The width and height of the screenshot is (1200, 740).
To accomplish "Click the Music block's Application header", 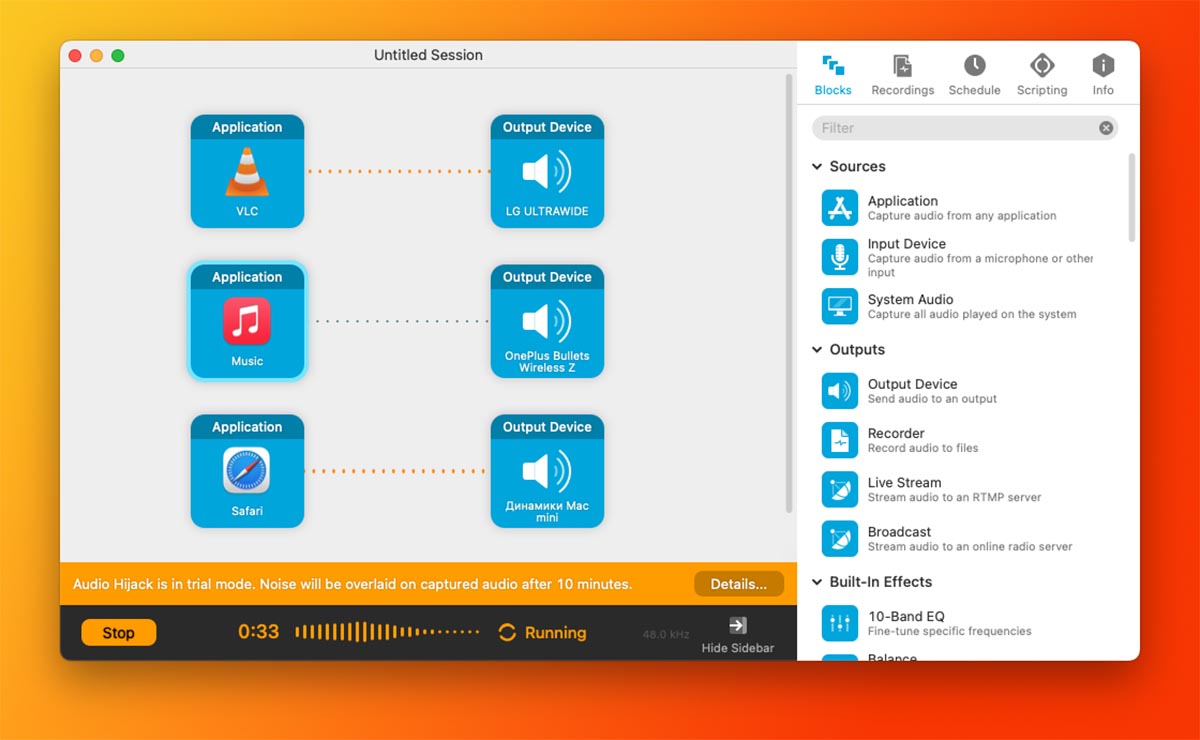I will 247,277.
